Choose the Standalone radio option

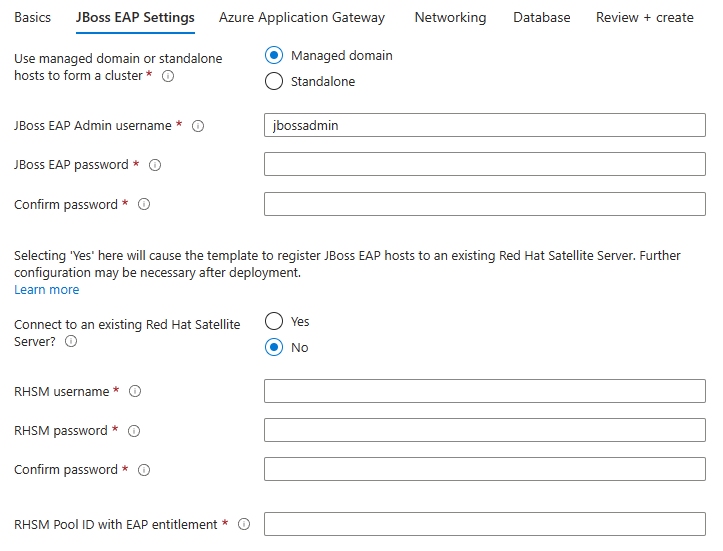coord(274,81)
